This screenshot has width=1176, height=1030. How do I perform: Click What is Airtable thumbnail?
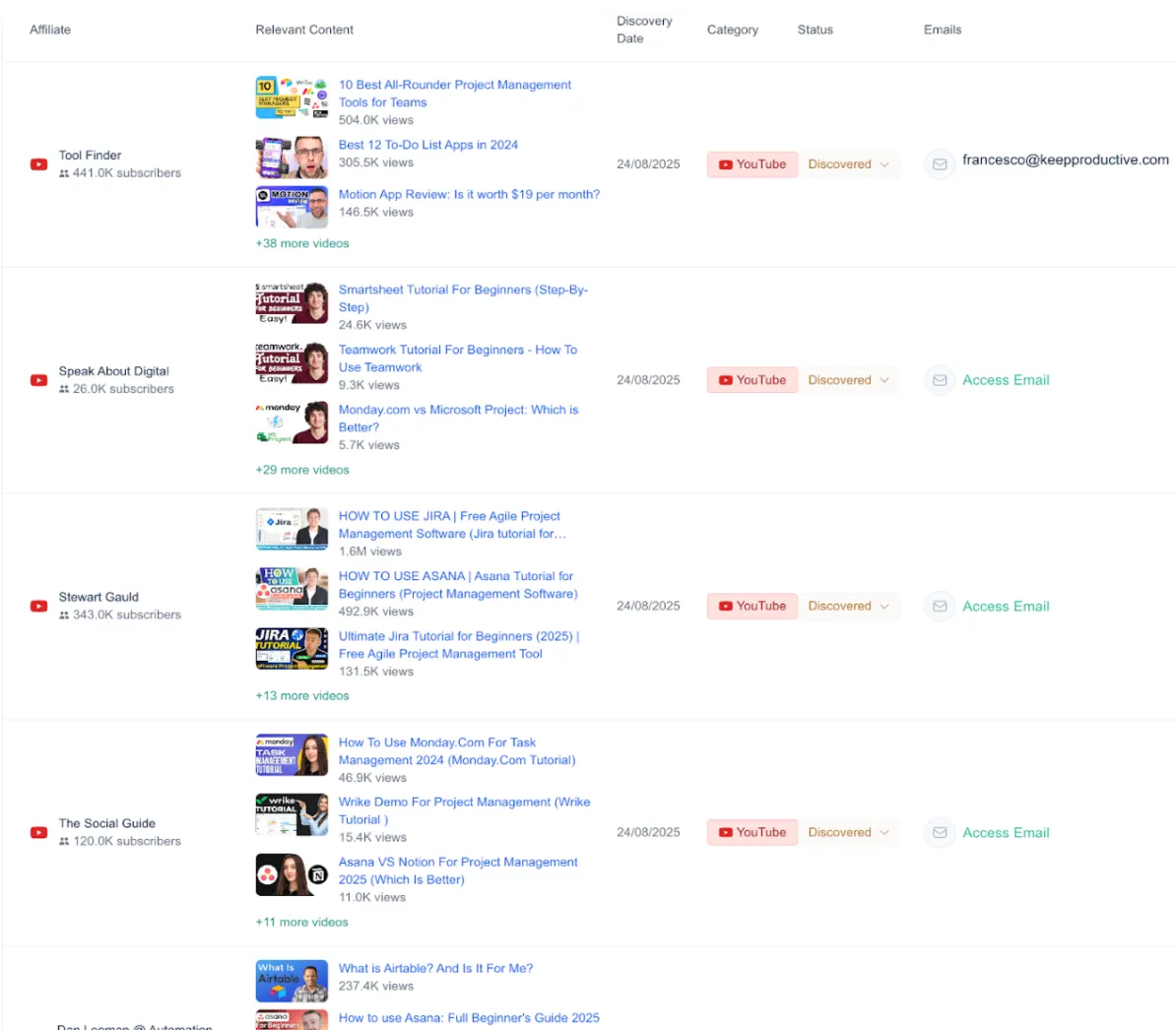click(x=292, y=982)
